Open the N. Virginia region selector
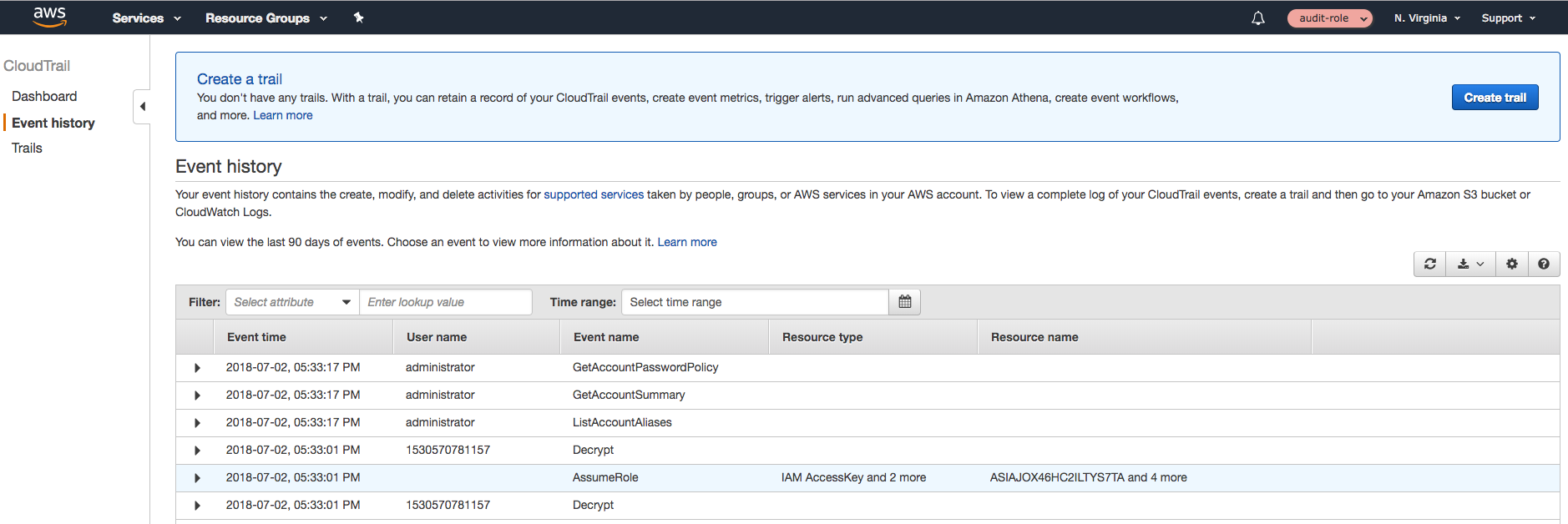 click(1427, 18)
